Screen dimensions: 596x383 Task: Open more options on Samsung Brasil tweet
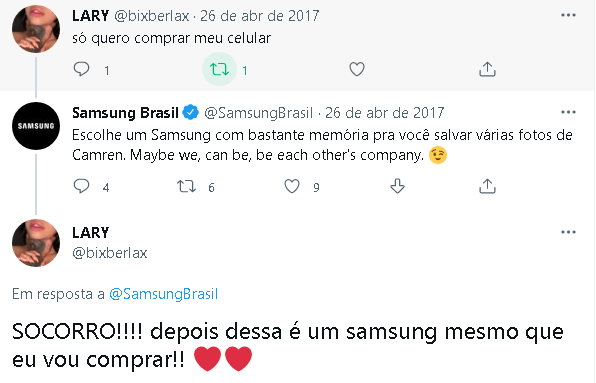point(568,112)
